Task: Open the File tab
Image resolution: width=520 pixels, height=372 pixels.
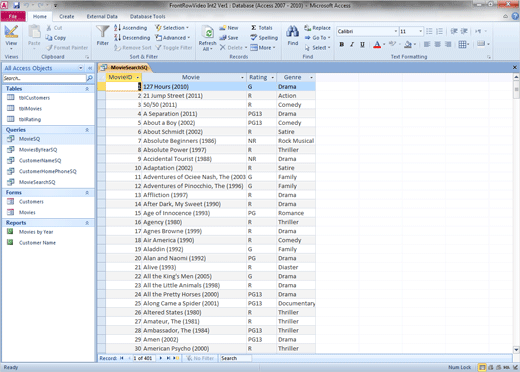Action: pos(13,16)
